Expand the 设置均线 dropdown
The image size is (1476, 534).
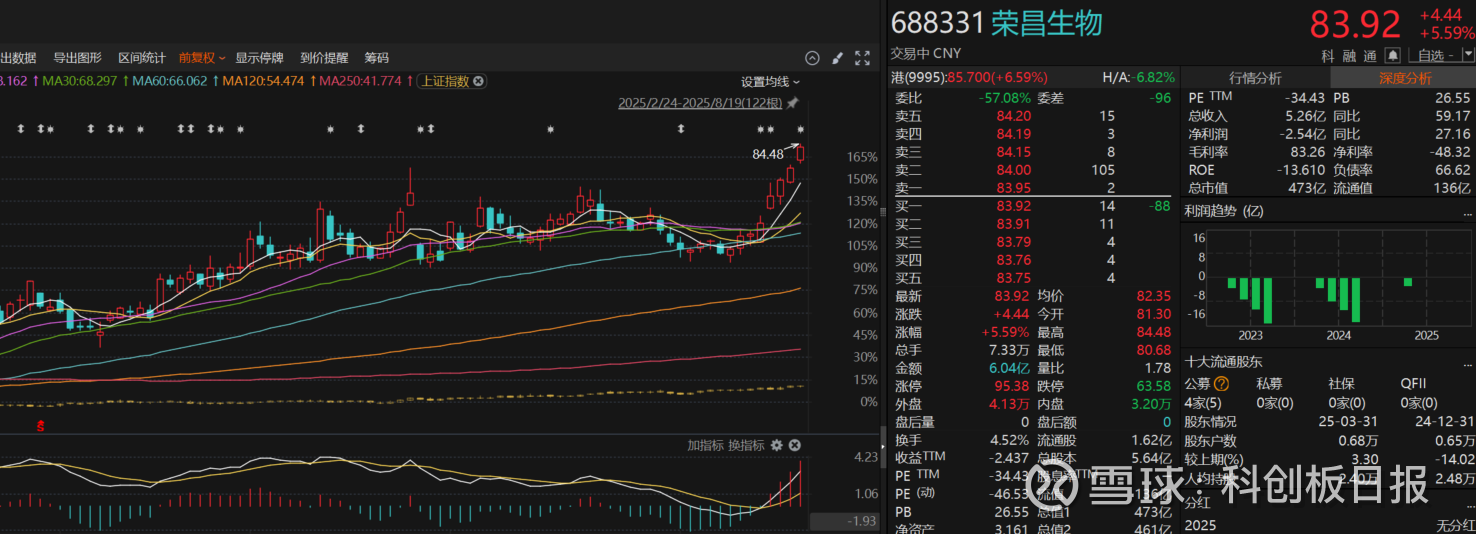770,82
